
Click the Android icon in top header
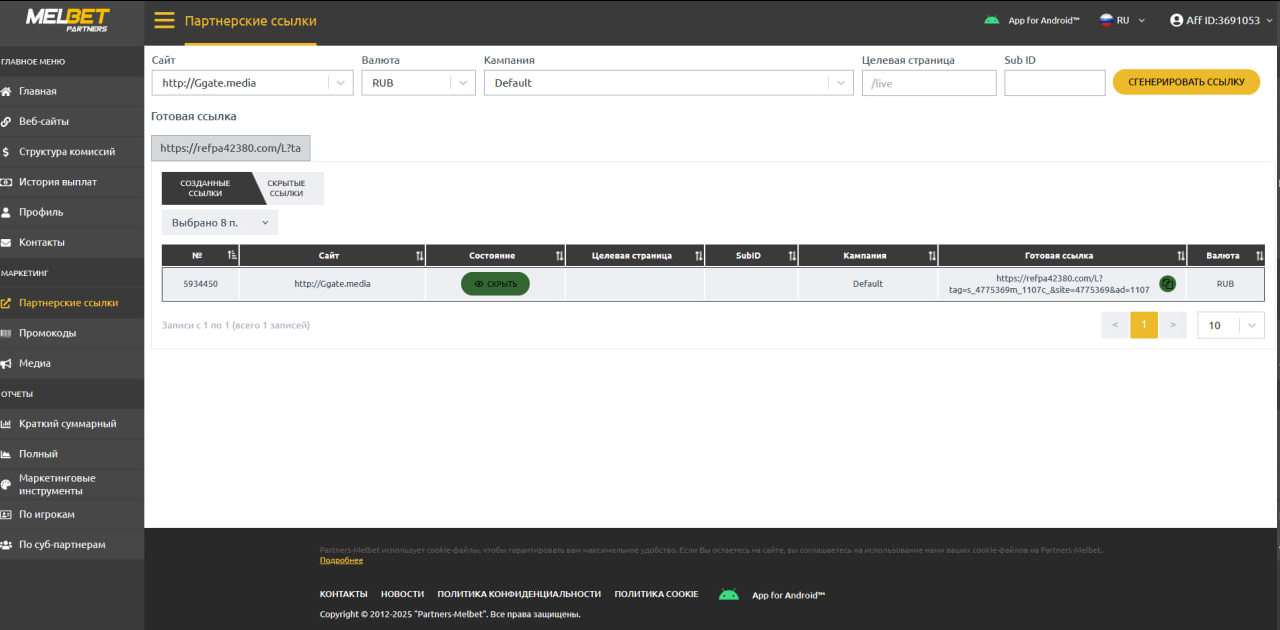point(991,20)
